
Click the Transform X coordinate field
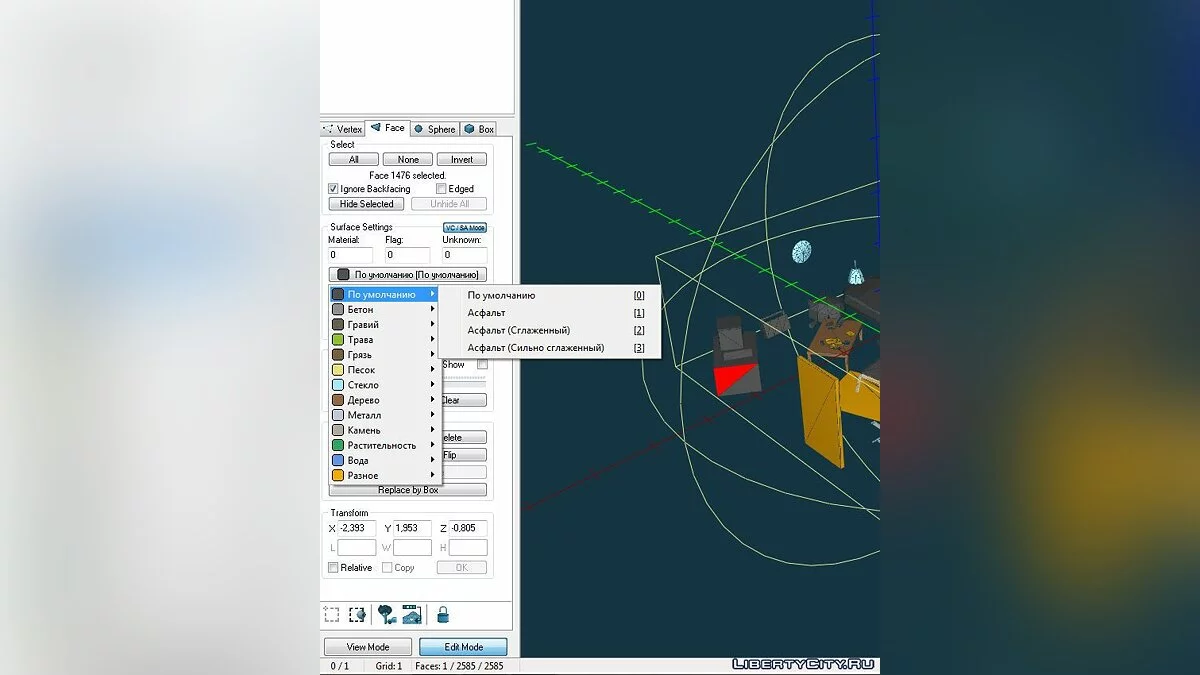point(357,528)
